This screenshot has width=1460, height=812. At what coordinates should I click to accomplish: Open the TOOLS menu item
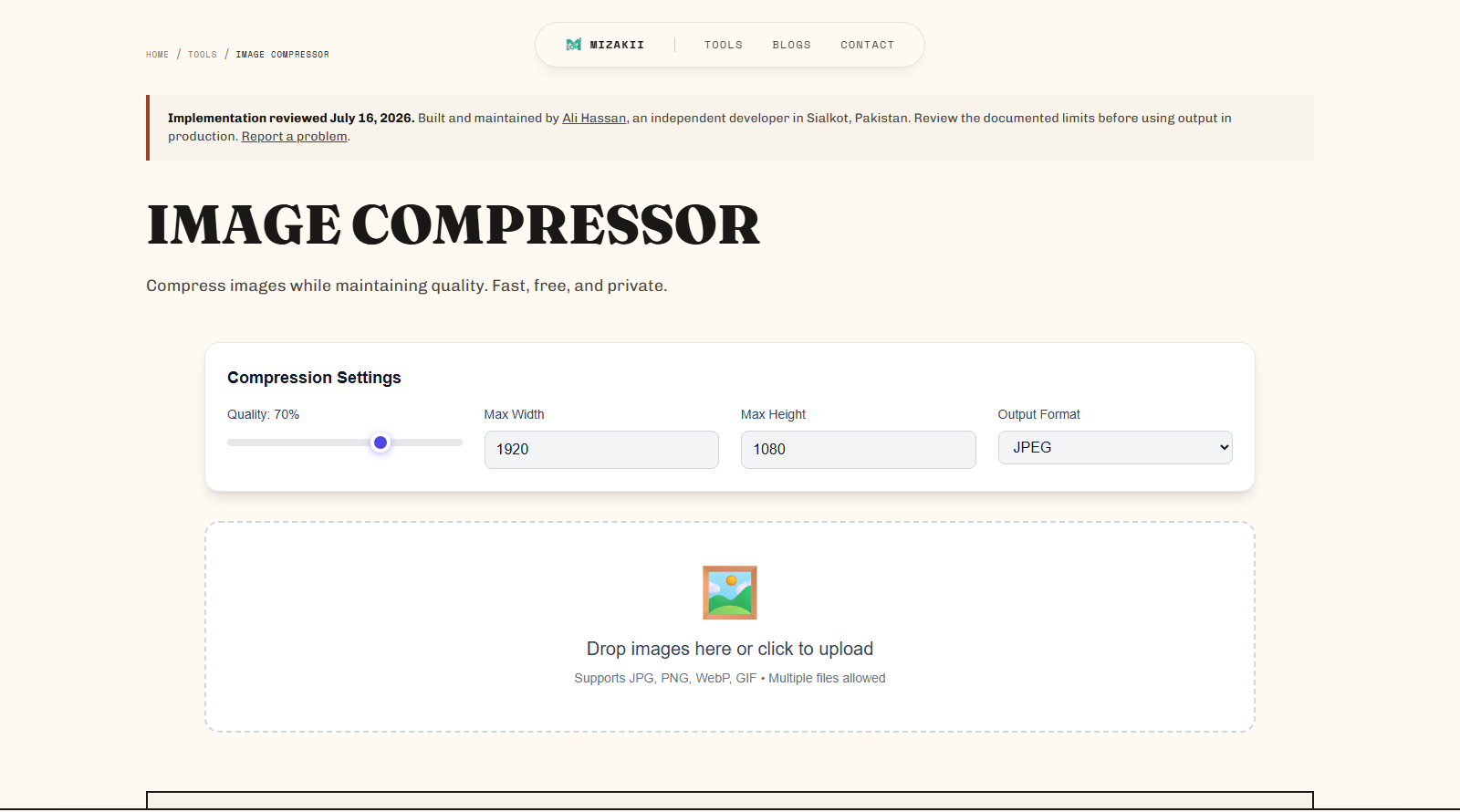coord(724,45)
